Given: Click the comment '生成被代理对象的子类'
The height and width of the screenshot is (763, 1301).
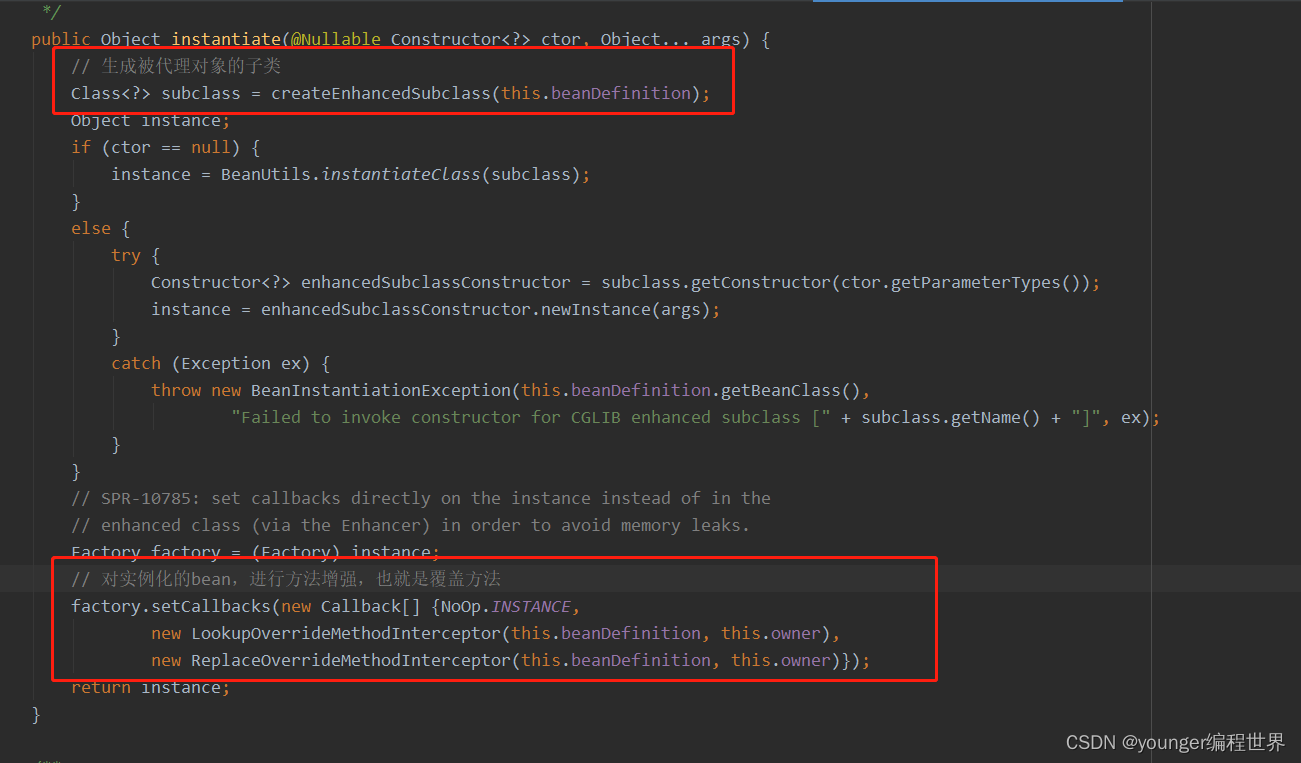Looking at the screenshot, I should [176, 66].
